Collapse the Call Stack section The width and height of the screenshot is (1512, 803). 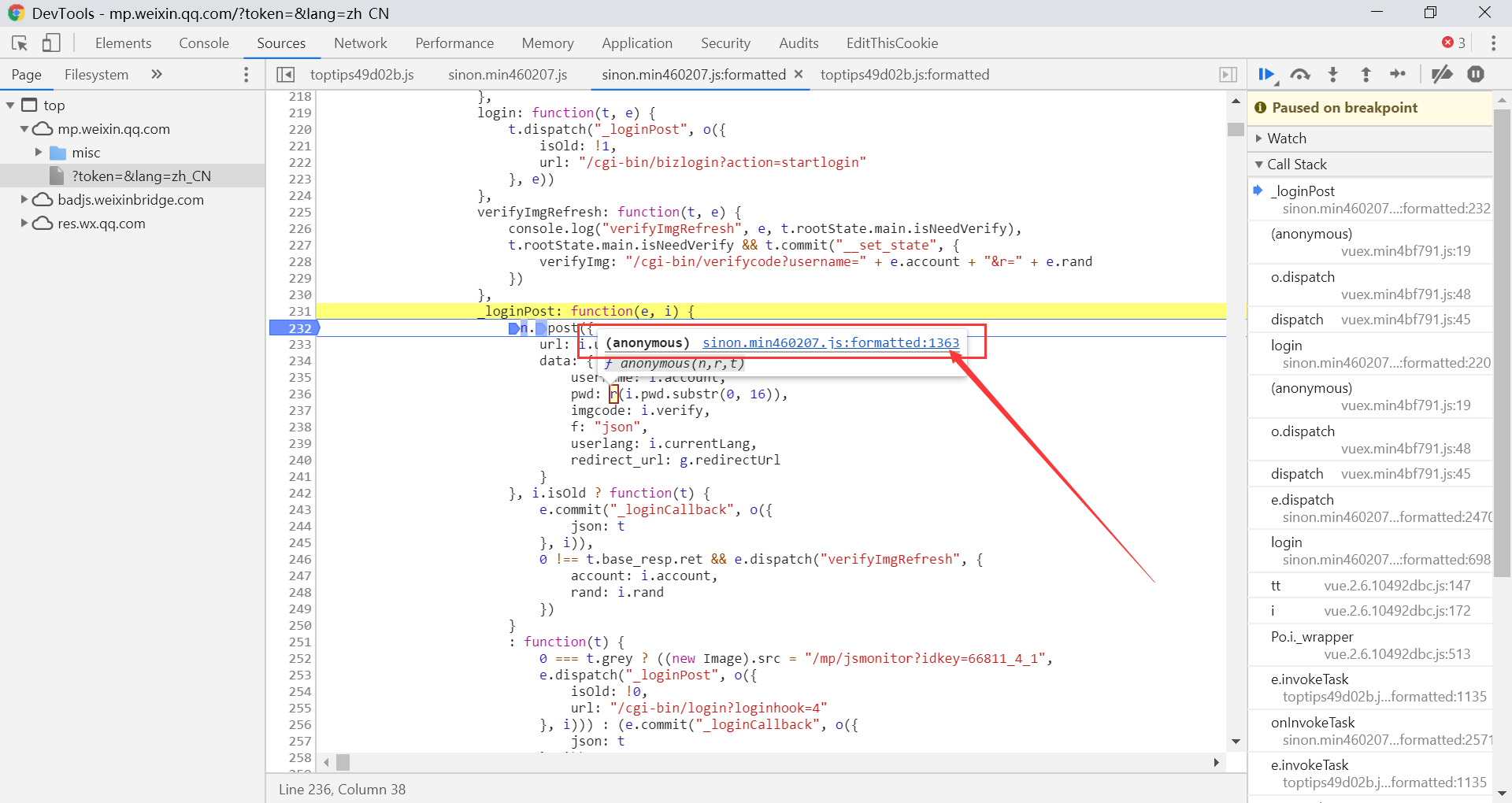pos(1258,165)
